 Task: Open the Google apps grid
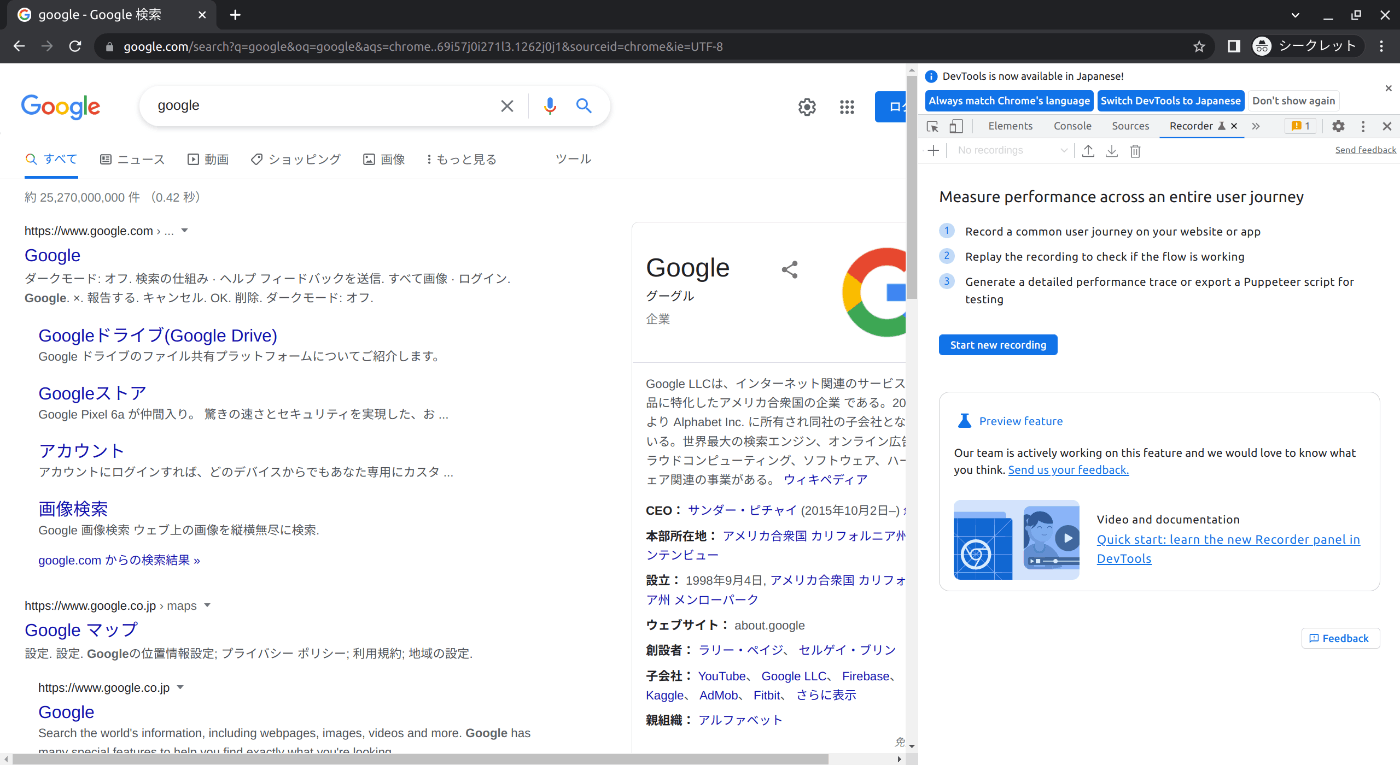[x=847, y=107]
